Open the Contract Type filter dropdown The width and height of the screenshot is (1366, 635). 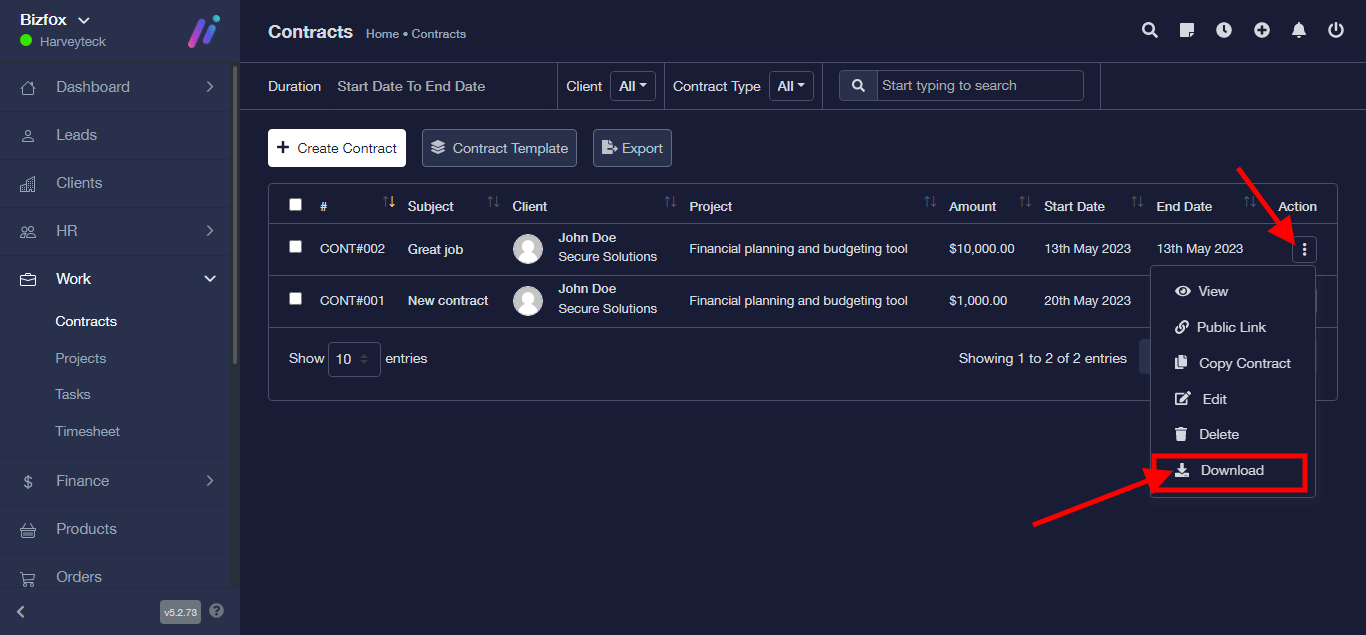791,86
